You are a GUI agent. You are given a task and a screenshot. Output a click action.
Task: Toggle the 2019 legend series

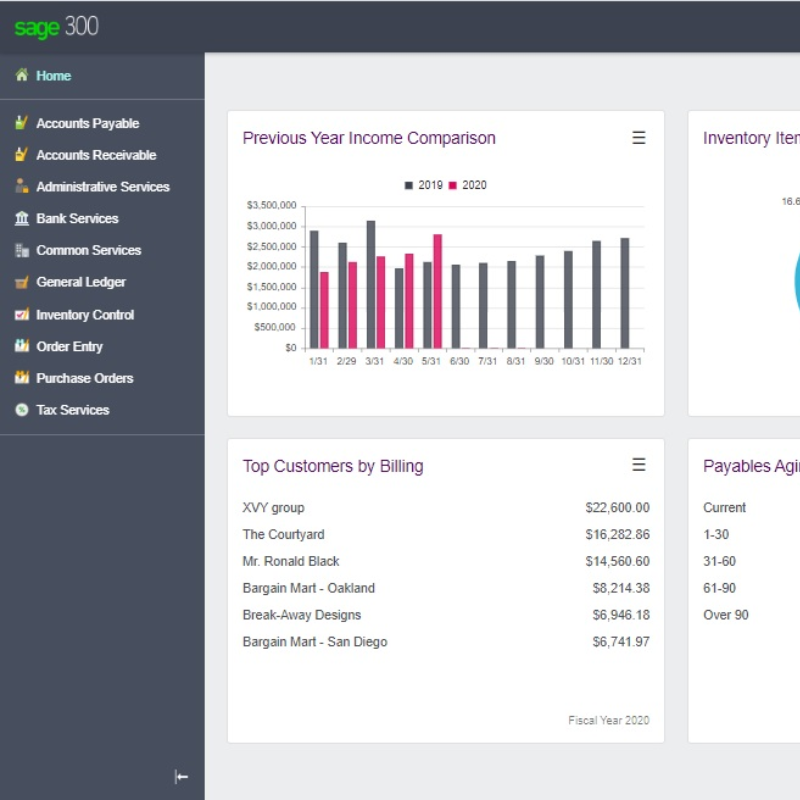424,185
